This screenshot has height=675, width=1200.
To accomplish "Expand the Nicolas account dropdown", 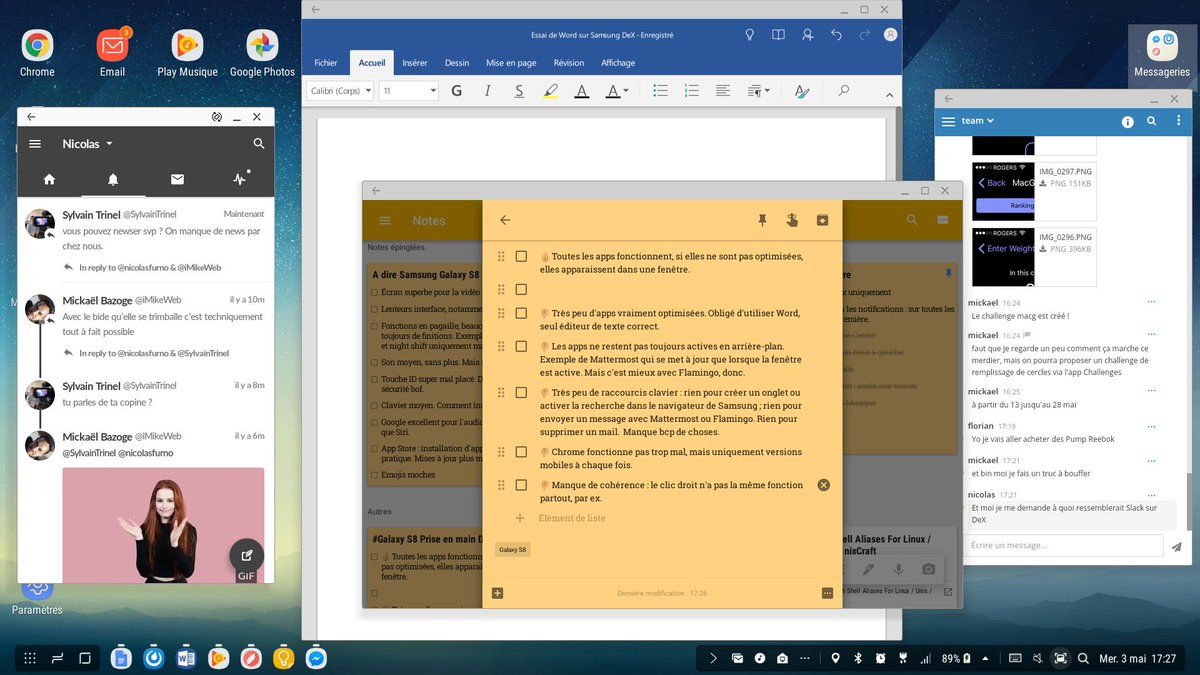I will click(108, 144).
